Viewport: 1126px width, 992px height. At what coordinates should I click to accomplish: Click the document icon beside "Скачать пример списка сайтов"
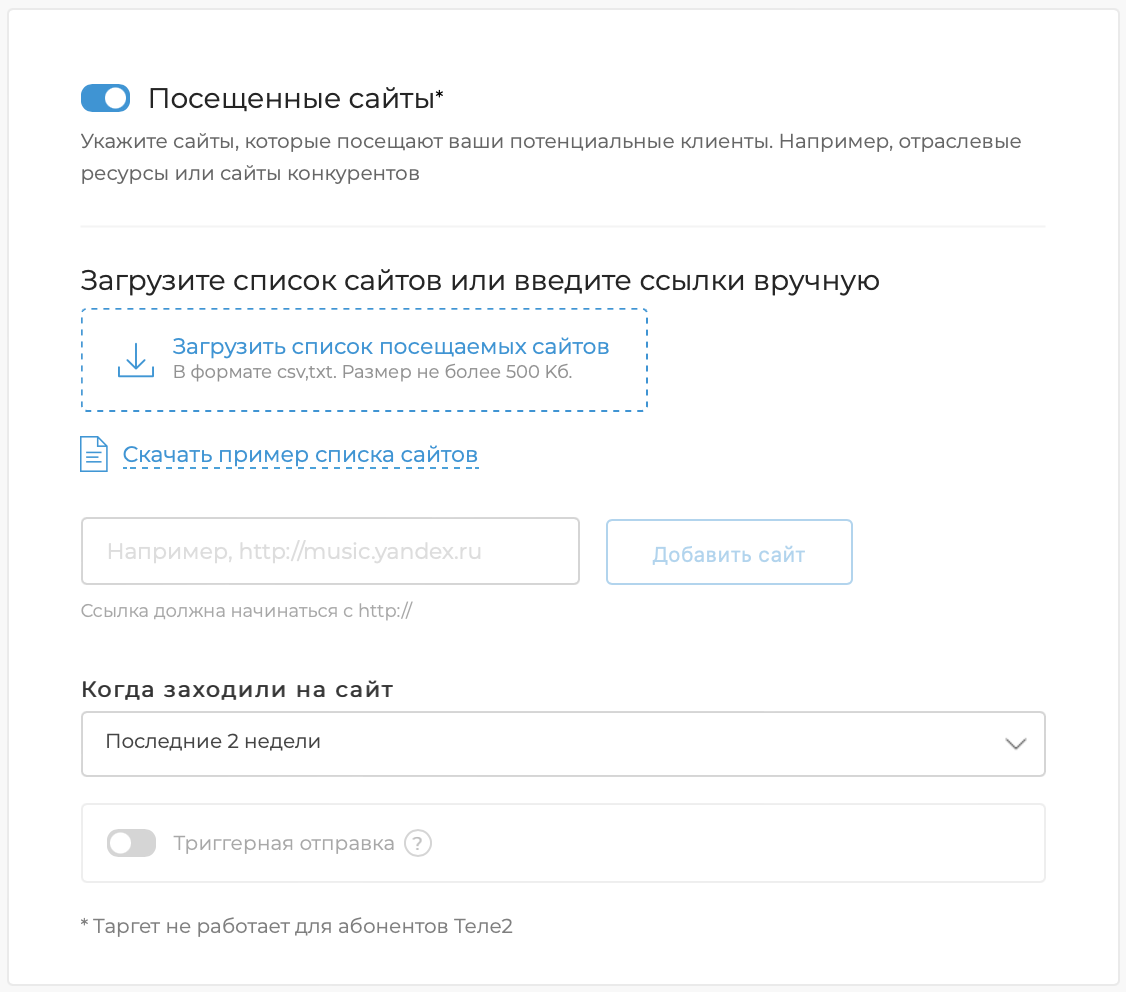click(92, 453)
